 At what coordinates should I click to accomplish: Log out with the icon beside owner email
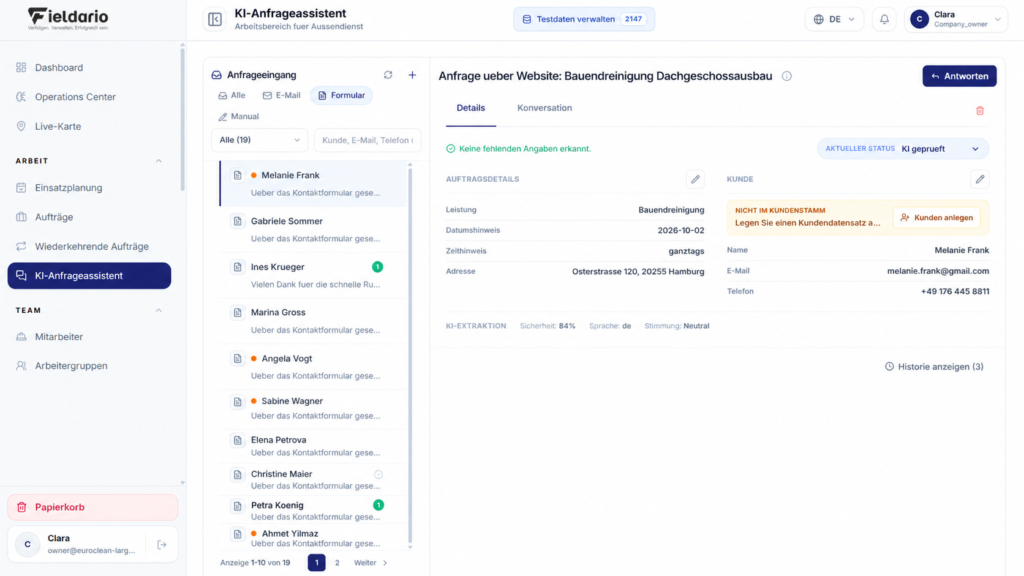pyautogui.click(x=162, y=545)
